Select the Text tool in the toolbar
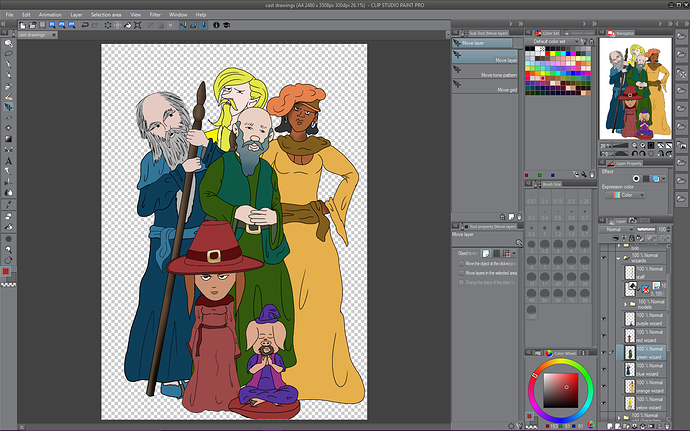Image resolution: width=690 pixels, height=431 pixels. pos(9,160)
